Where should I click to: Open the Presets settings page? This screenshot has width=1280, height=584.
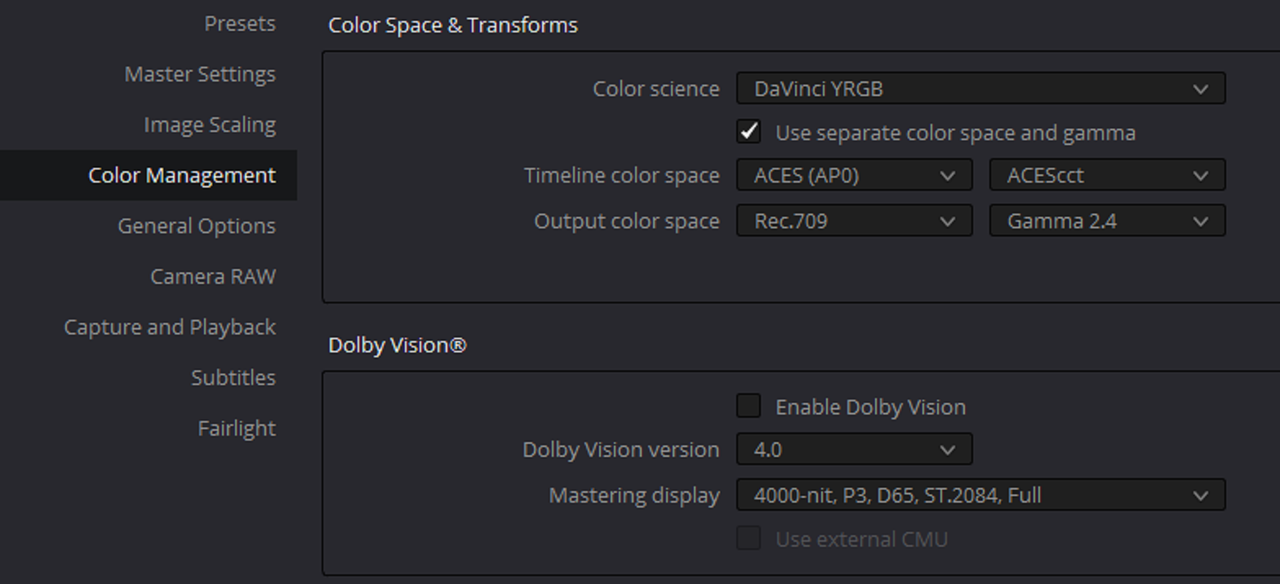pos(240,23)
